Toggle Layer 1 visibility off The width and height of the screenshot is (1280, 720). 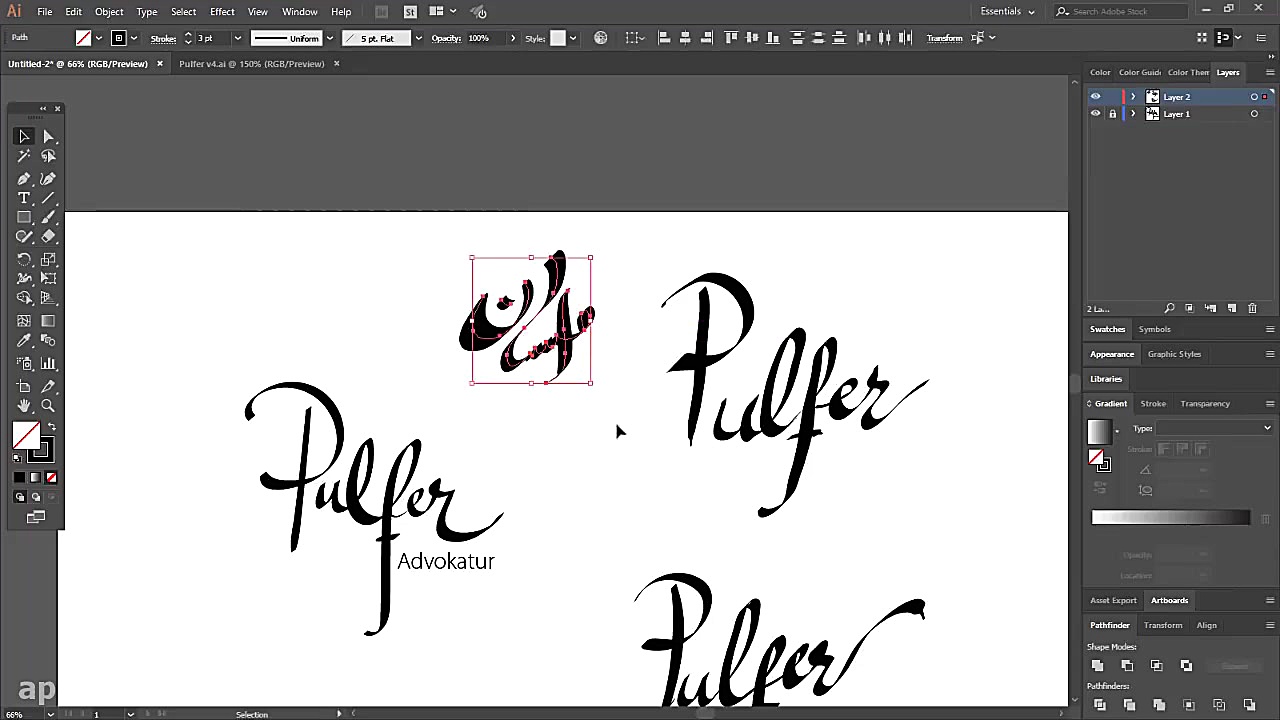[x=1096, y=114]
